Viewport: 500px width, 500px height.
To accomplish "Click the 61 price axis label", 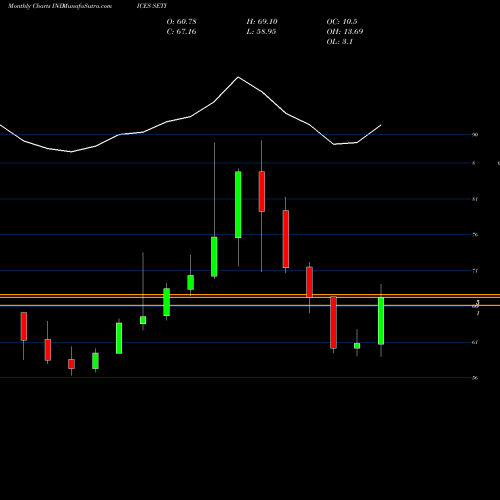I will coord(475,342).
